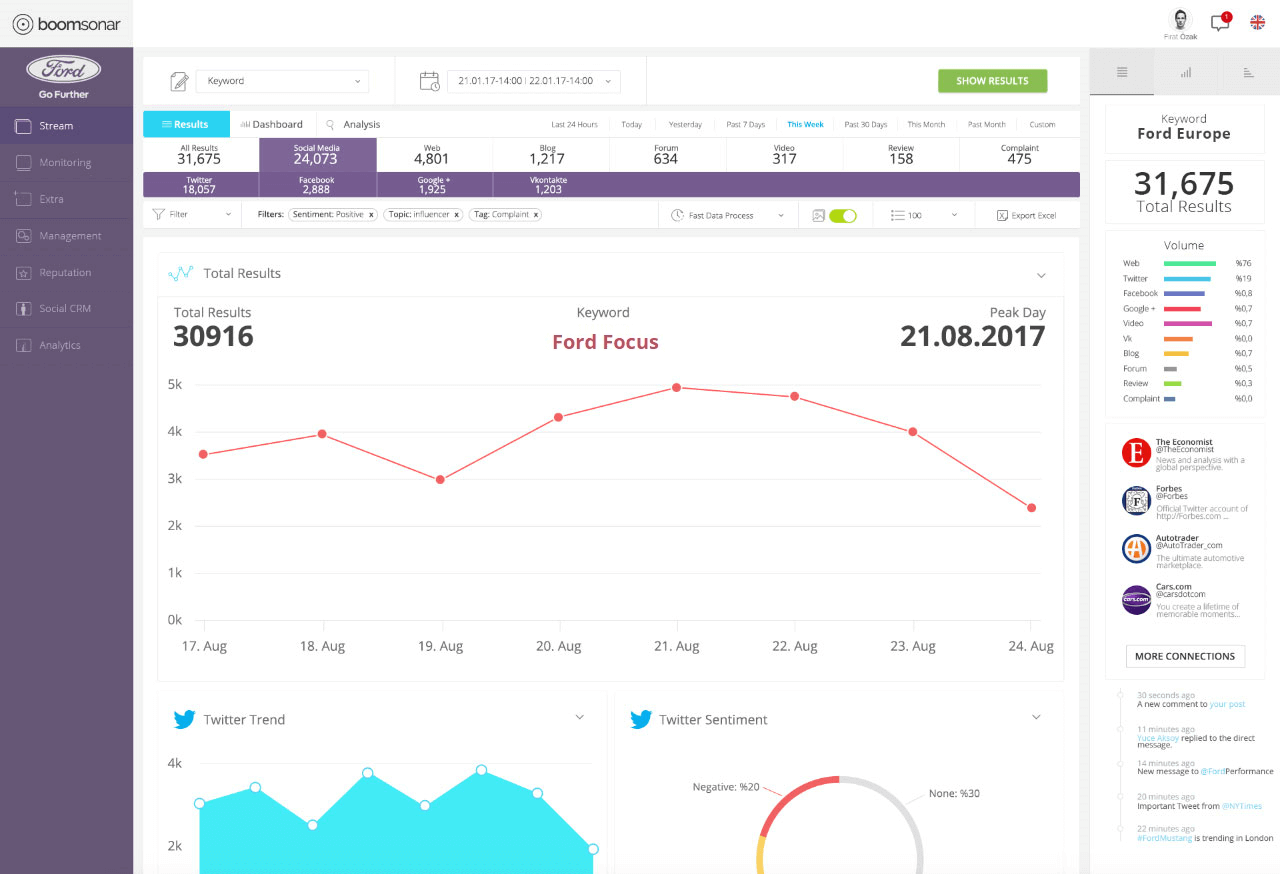Switch to the Analysis tab
1280x874 pixels.
tap(353, 124)
